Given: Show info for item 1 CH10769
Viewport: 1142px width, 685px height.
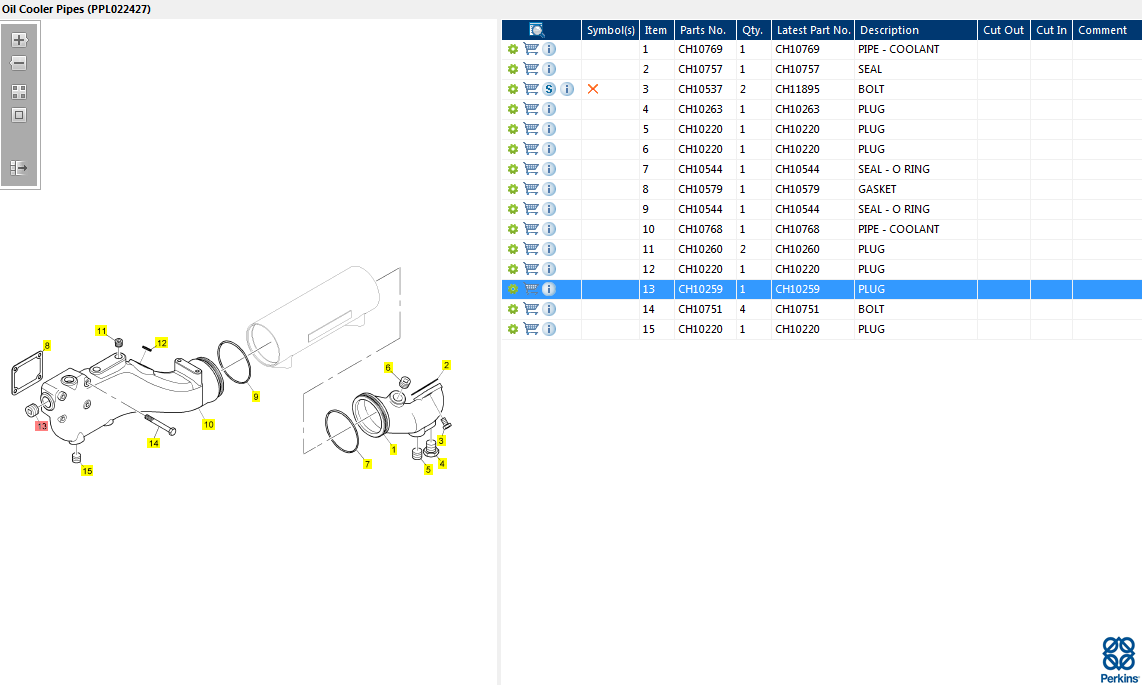Looking at the screenshot, I should (x=549, y=49).
